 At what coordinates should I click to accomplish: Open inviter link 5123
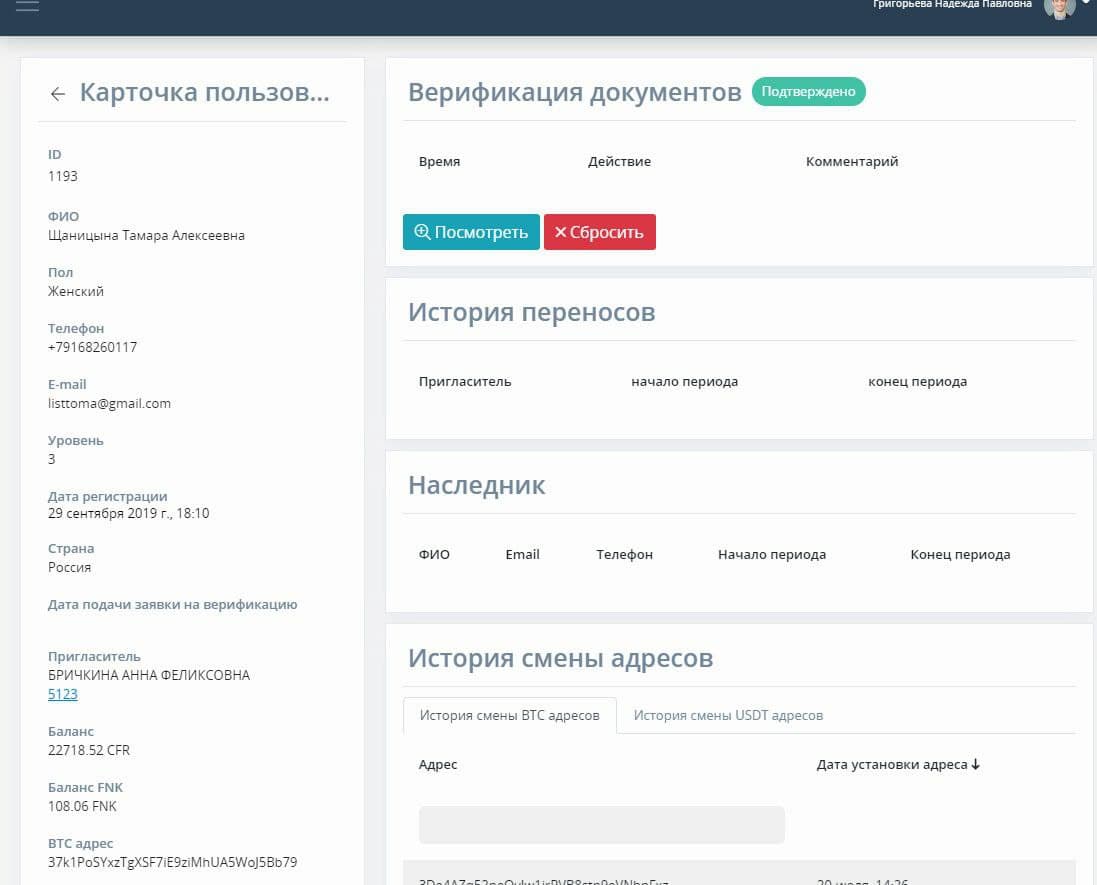[x=63, y=694]
